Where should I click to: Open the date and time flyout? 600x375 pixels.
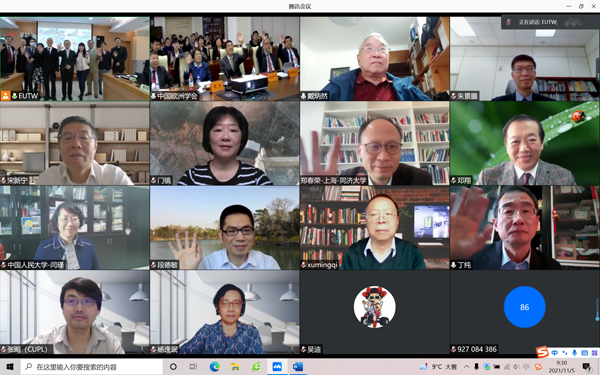coord(562,367)
